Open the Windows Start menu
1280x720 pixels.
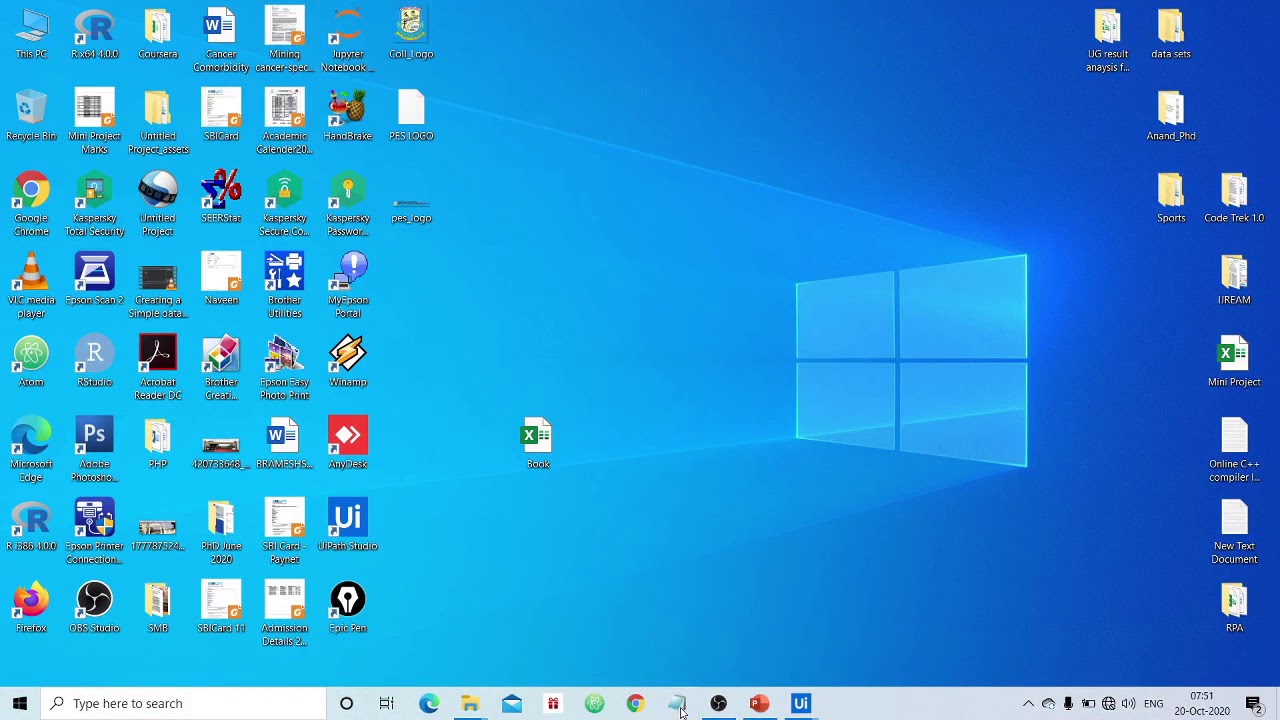(20, 703)
